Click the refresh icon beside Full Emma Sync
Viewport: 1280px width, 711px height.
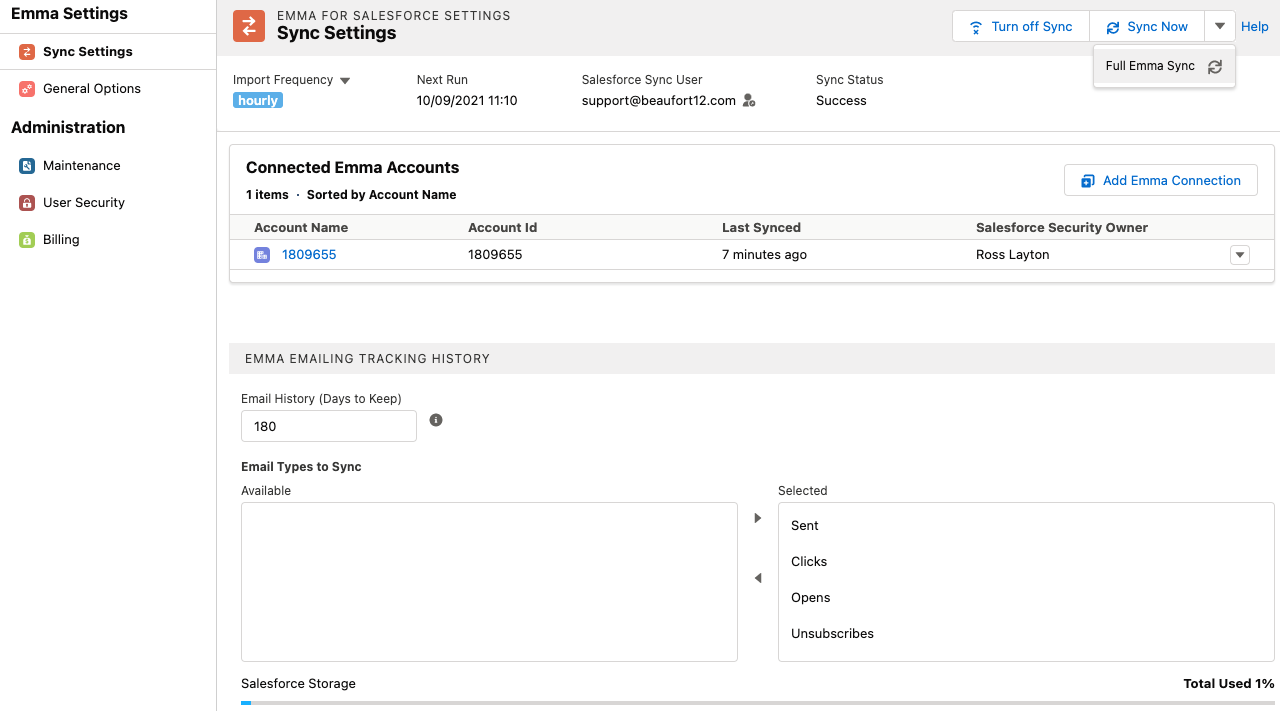(x=1215, y=67)
